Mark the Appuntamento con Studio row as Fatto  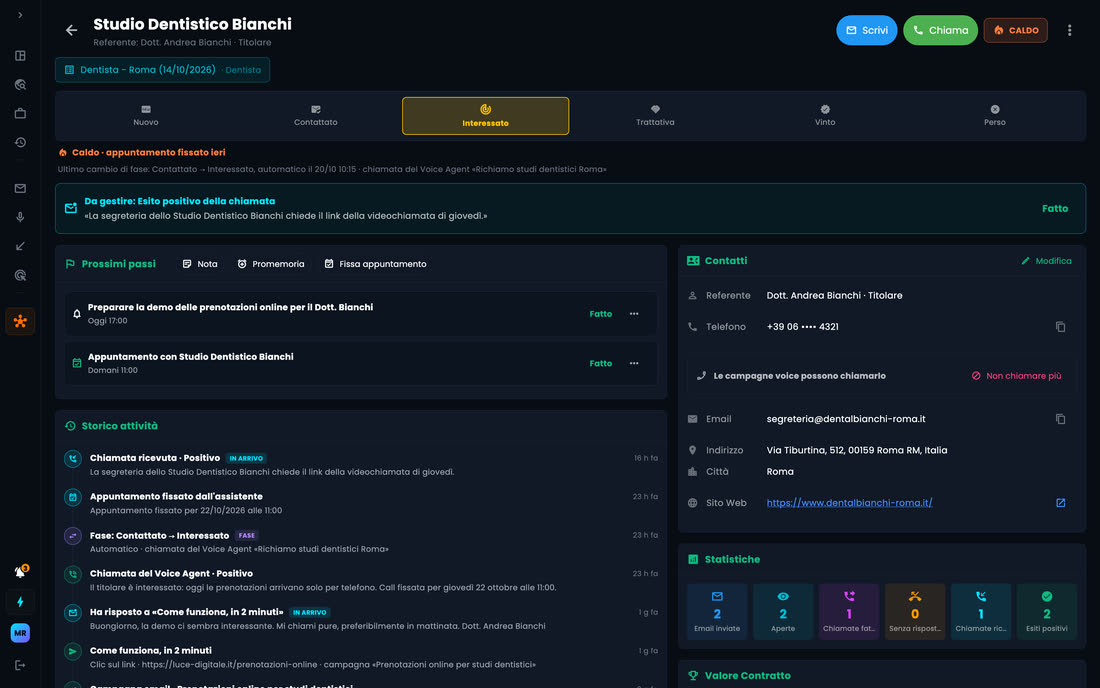tap(601, 363)
